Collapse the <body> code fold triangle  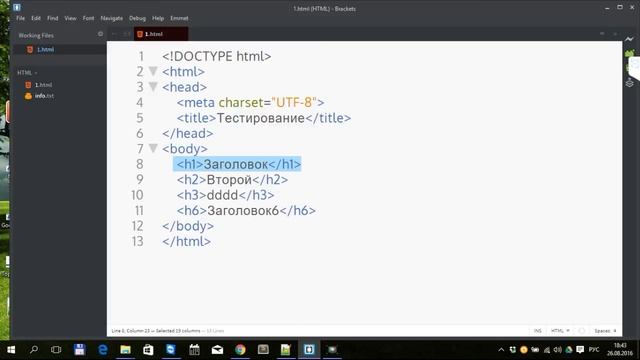tap(153, 148)
